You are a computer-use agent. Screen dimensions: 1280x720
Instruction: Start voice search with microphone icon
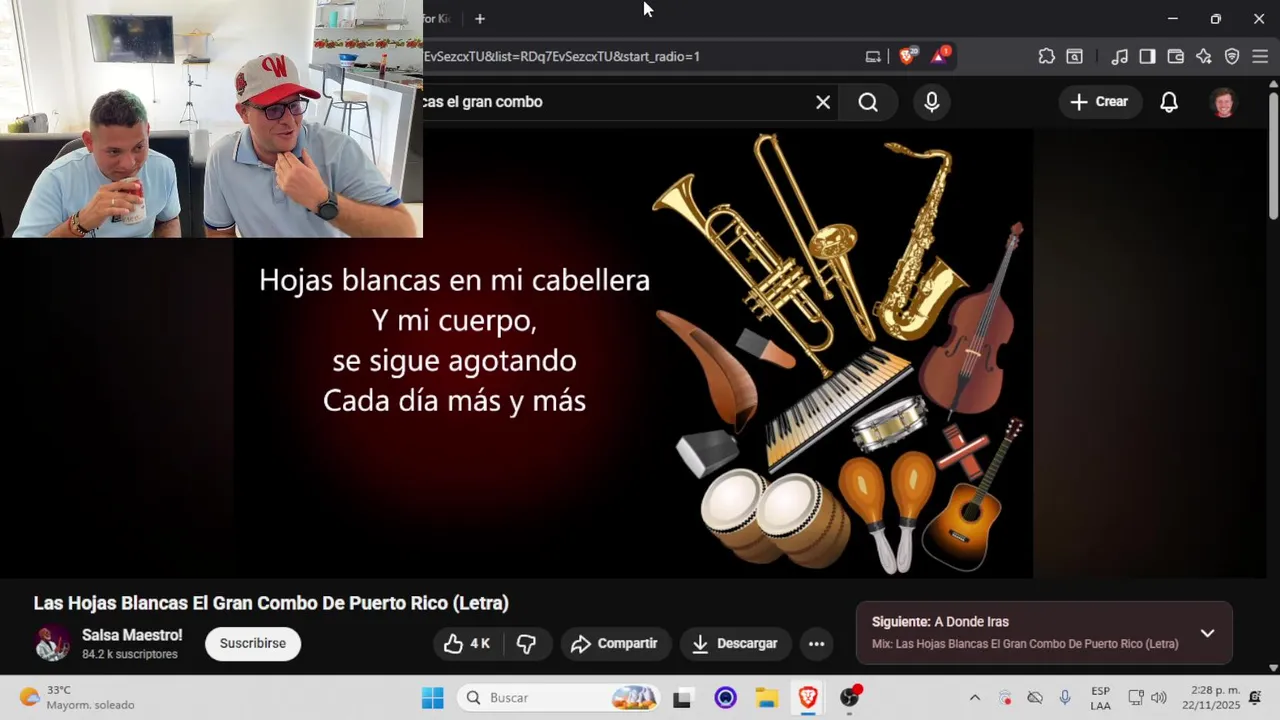(x=932, y=102)
